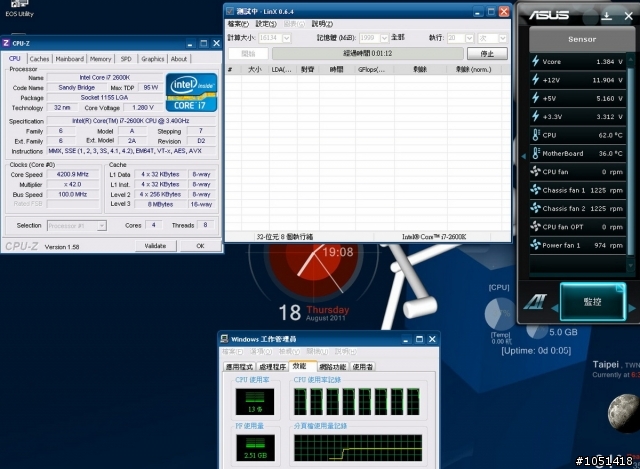Select the Networking tab in Task Manager
The image size is (640, 469).
[x=333, y=367]
